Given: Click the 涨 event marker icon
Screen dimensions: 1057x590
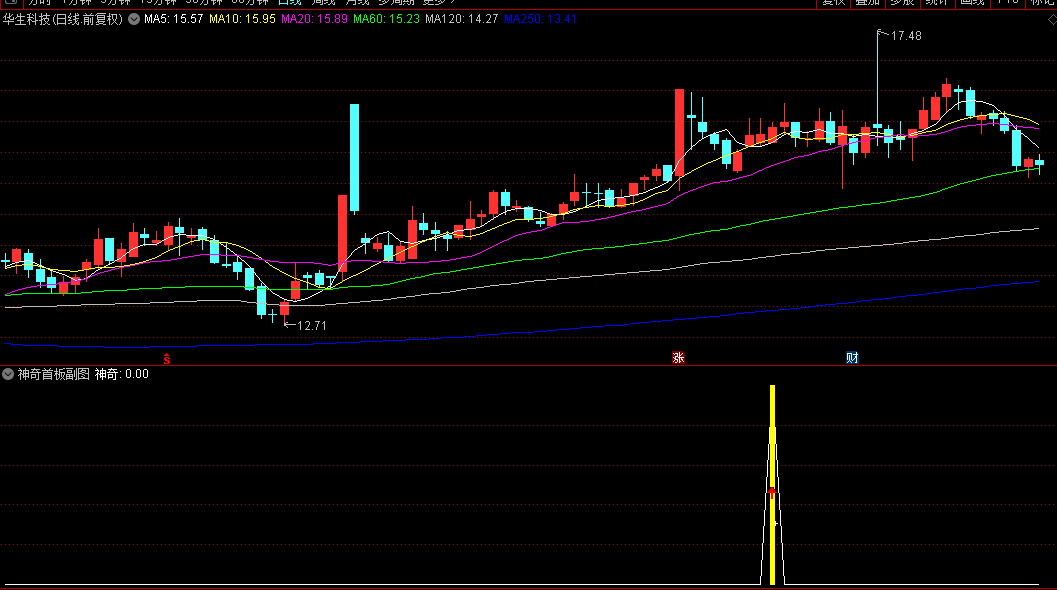Looking at the screenshot, I should point(678,357).
